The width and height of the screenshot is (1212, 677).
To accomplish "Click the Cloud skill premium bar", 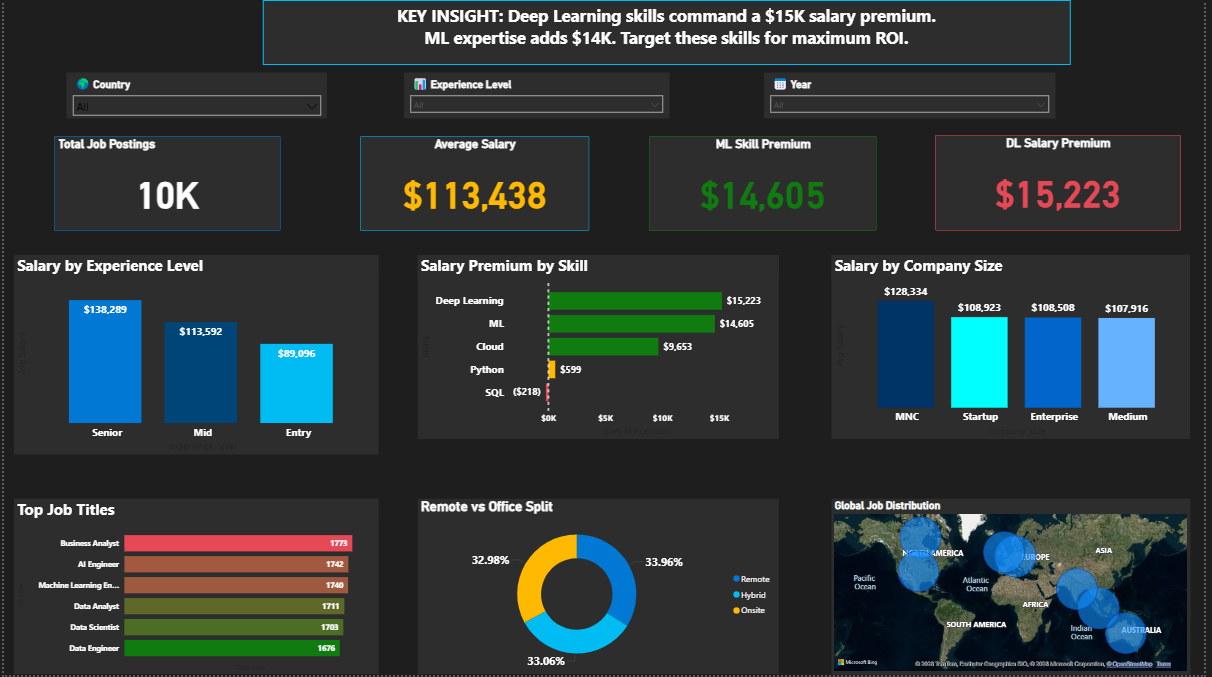I will 603,346.
